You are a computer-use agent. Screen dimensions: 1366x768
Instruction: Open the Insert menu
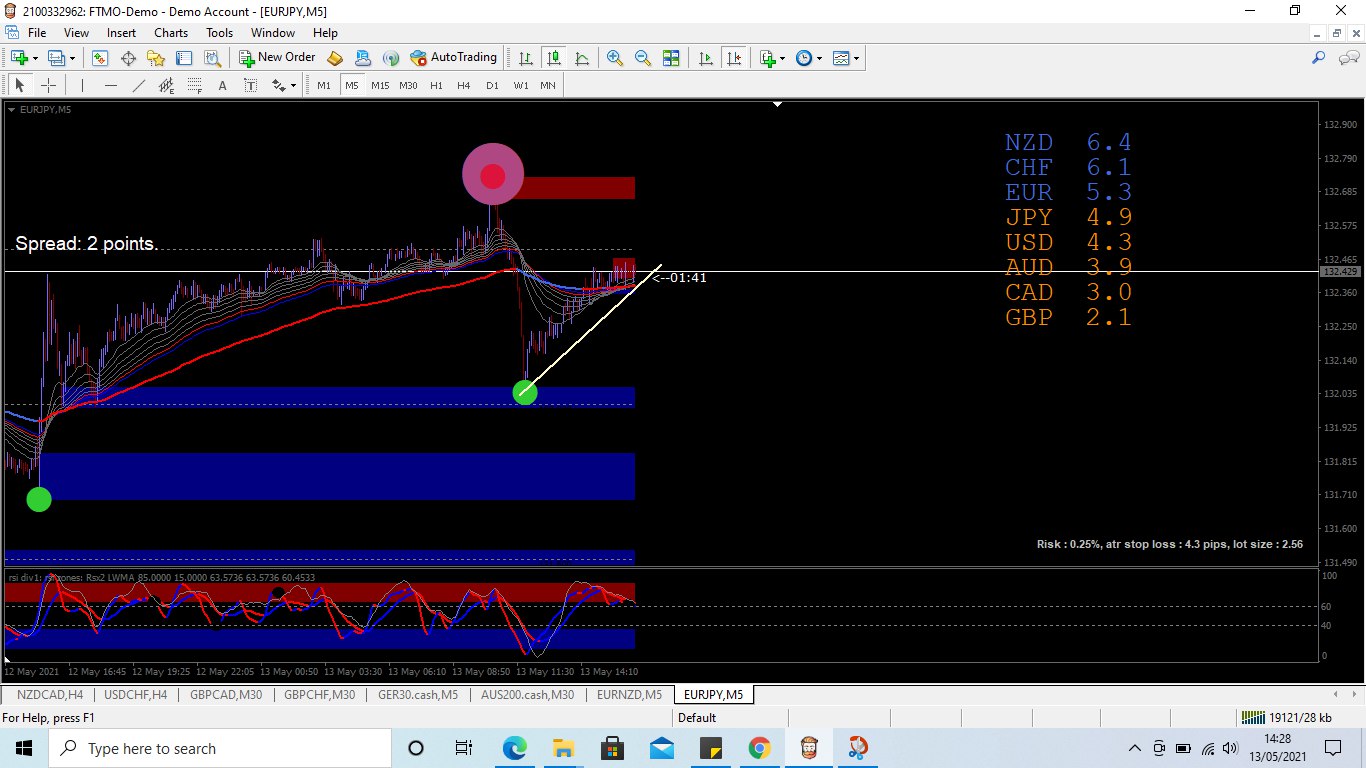[x=122, y=33]
